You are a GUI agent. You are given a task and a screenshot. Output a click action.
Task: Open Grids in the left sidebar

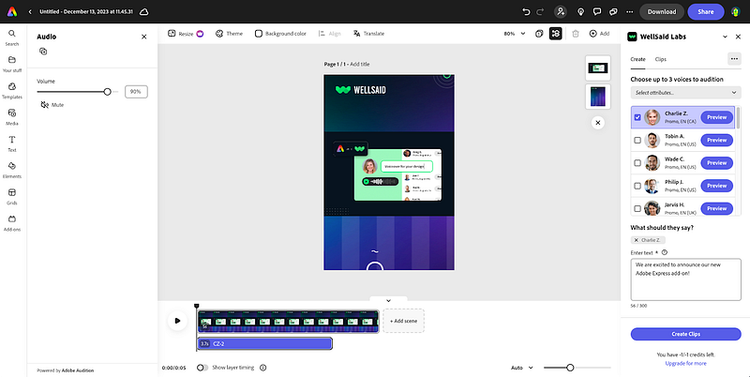pos(12,196)
